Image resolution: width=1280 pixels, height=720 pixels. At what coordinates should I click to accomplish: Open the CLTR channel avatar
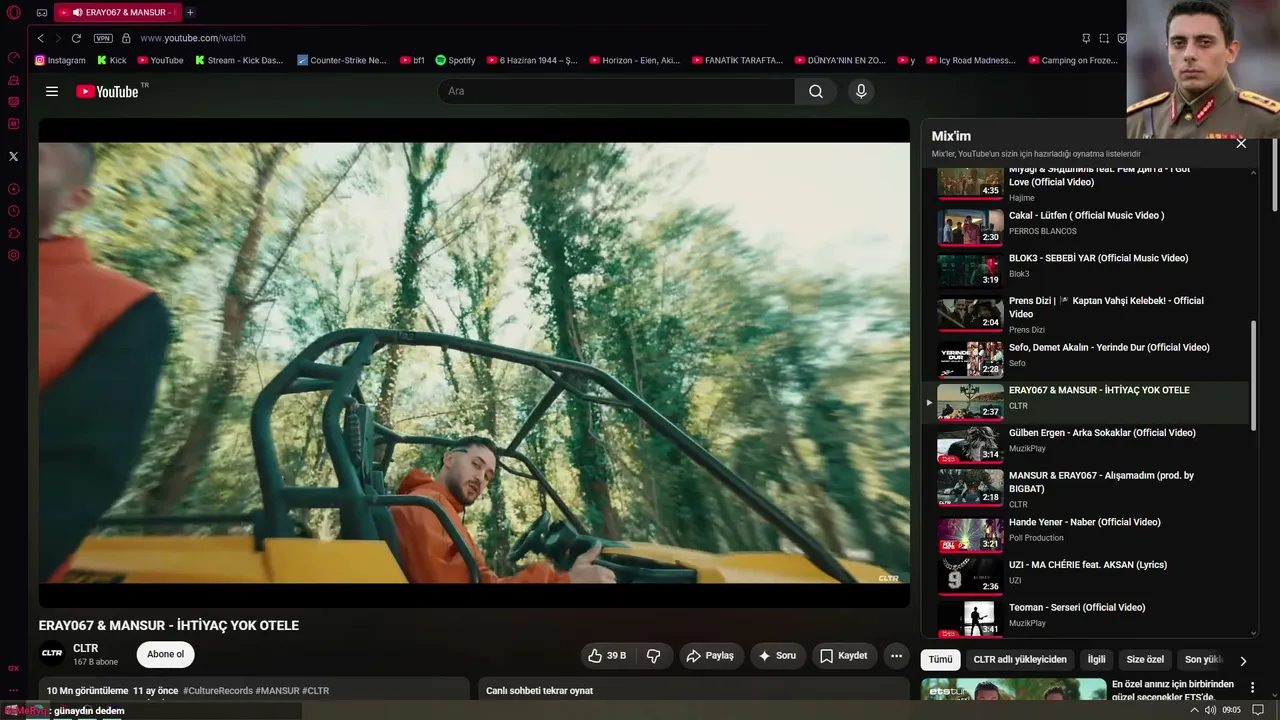(52, 654)
